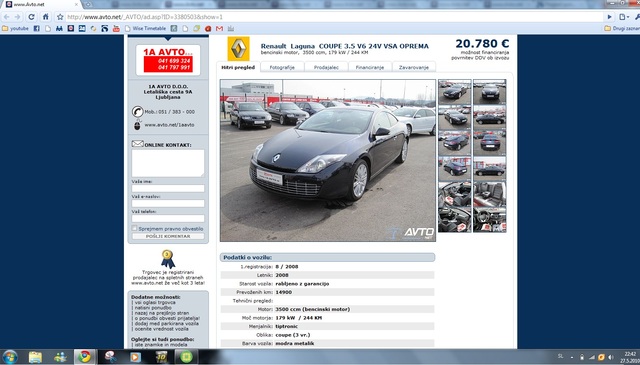Image resolution: width=640 pixels, height=365 pixels.
Task: Open the media player taskbar icon
Action: pyautogui.click(x=135, y=357)
